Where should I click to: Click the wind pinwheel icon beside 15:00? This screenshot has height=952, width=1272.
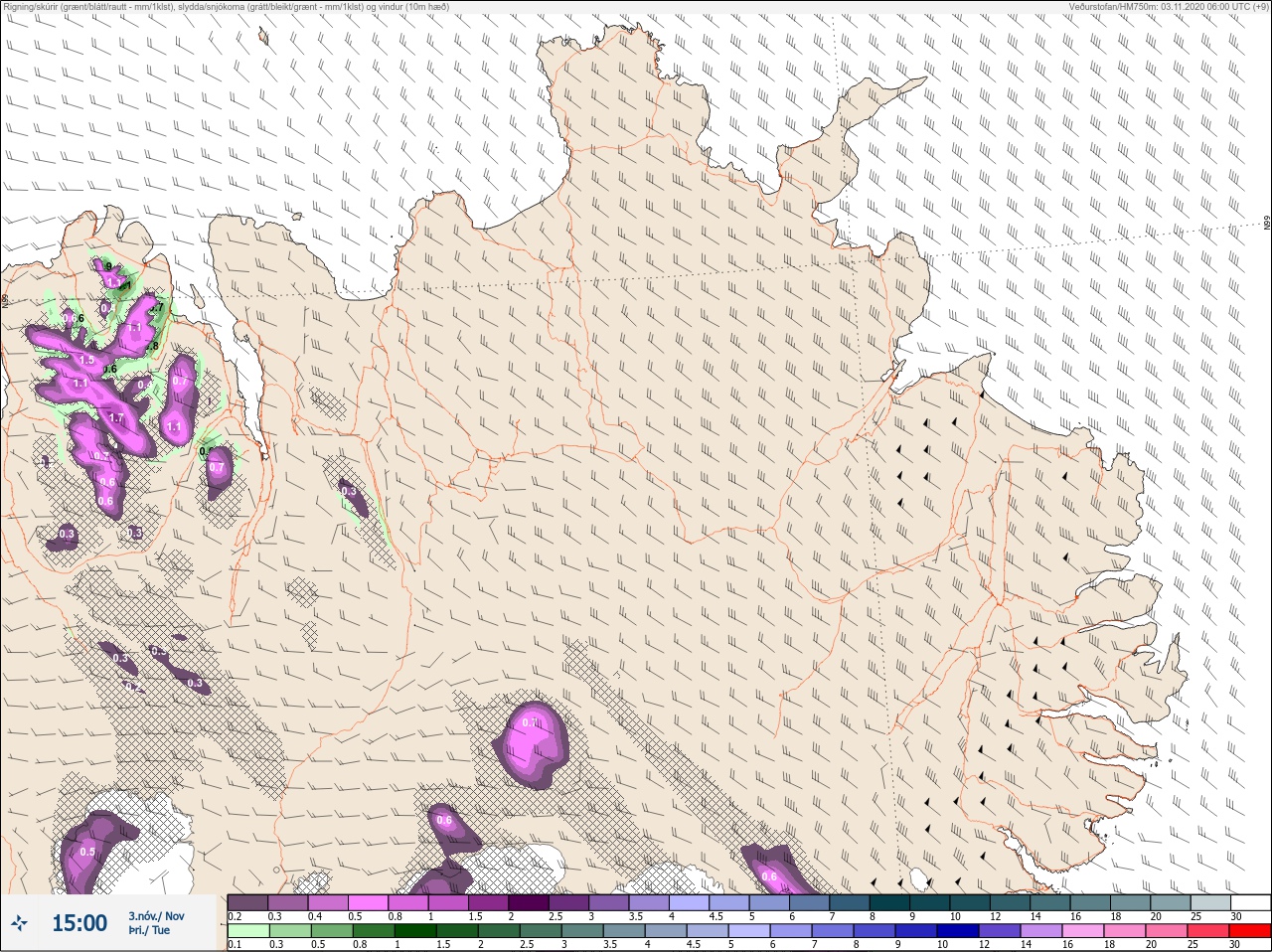pyautogui.click(x=20, y=923)
